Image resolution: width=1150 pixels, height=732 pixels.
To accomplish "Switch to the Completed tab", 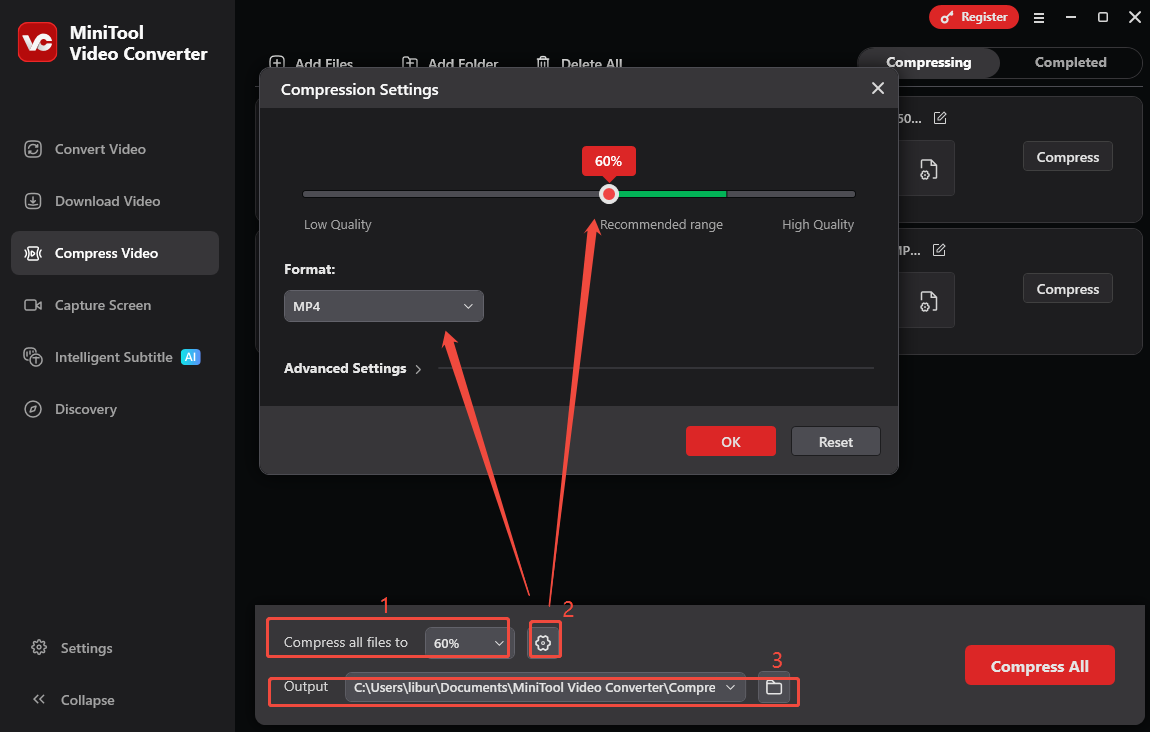I will 1070,62.
